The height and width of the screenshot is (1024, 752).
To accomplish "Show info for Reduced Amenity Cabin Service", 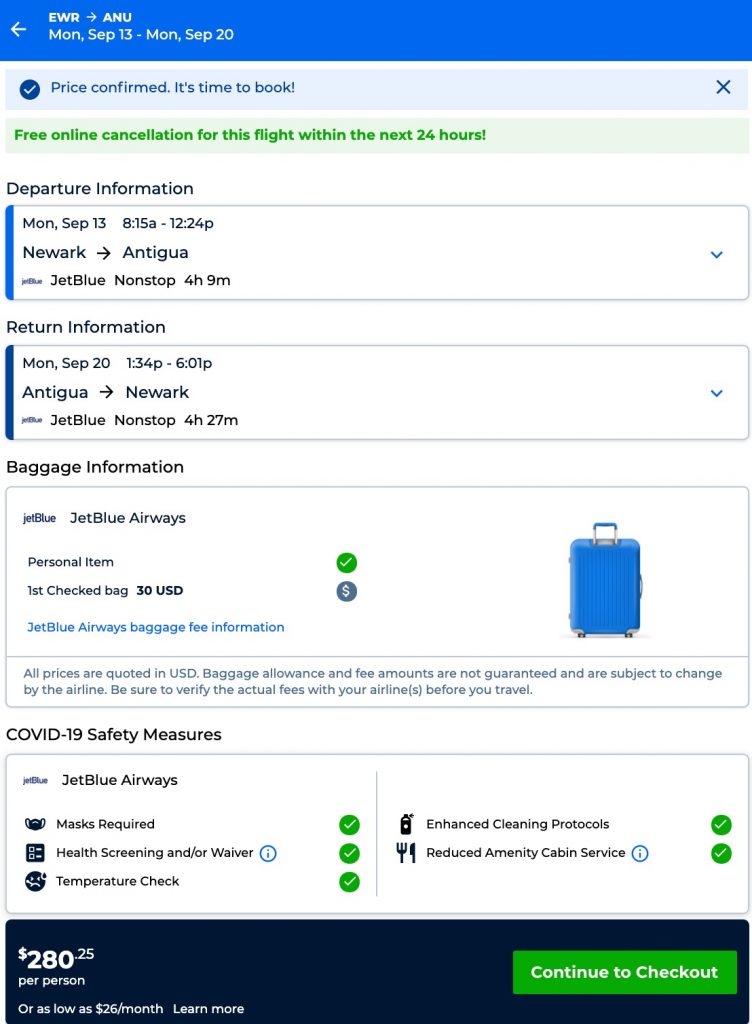I will tap(640, 853).
